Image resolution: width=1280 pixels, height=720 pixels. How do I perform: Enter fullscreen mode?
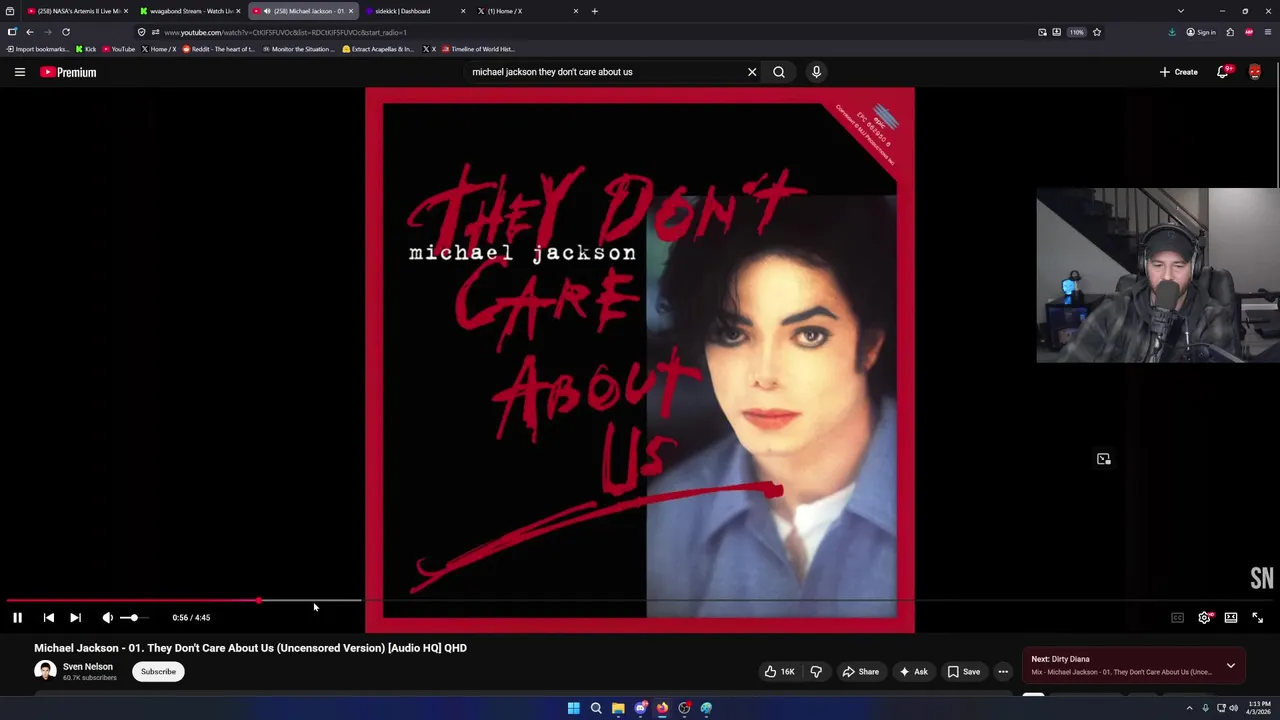click(1257, 618)
